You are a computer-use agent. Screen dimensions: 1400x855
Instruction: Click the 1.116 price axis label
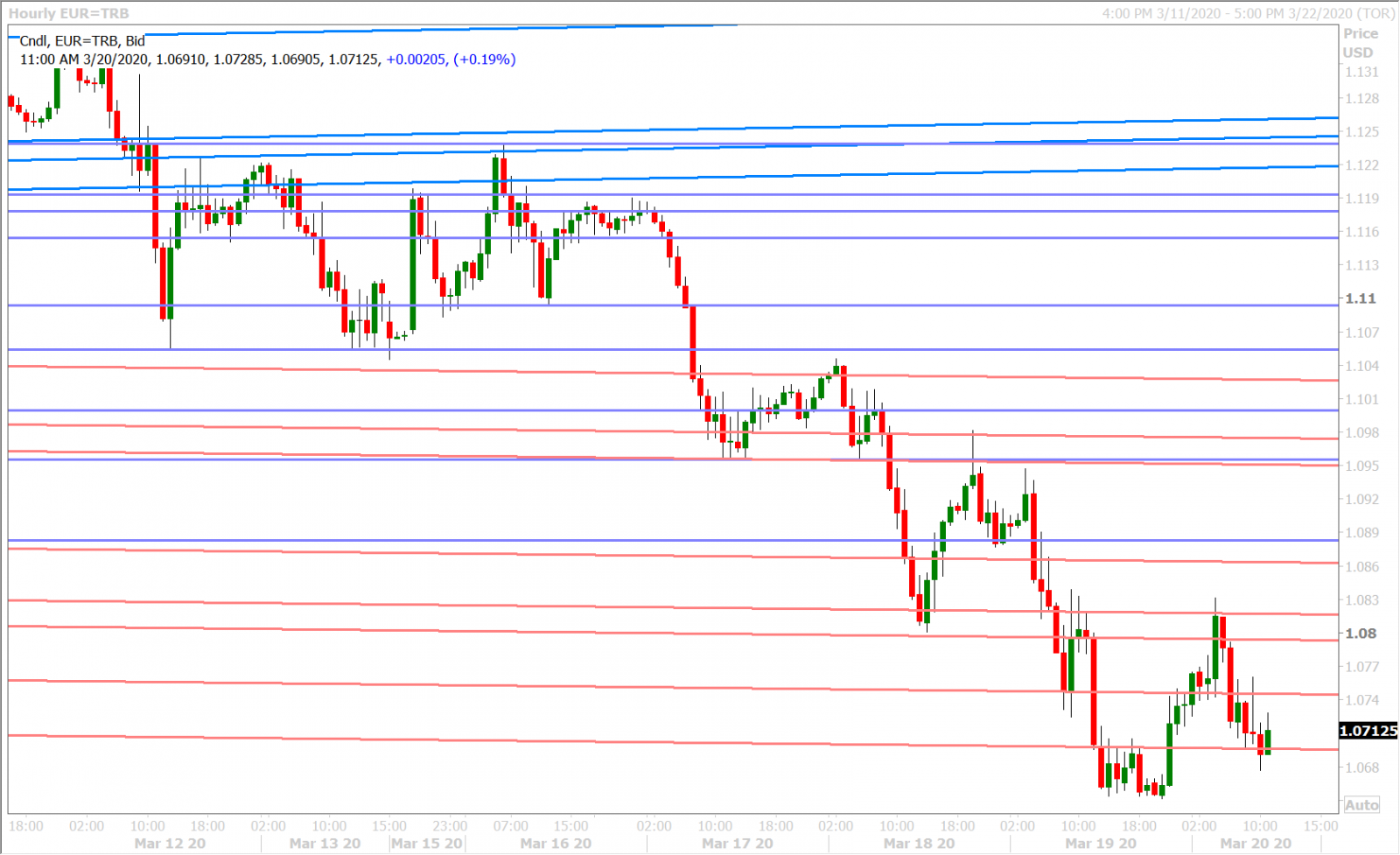pyautogui.click(x=1362, y=232)
